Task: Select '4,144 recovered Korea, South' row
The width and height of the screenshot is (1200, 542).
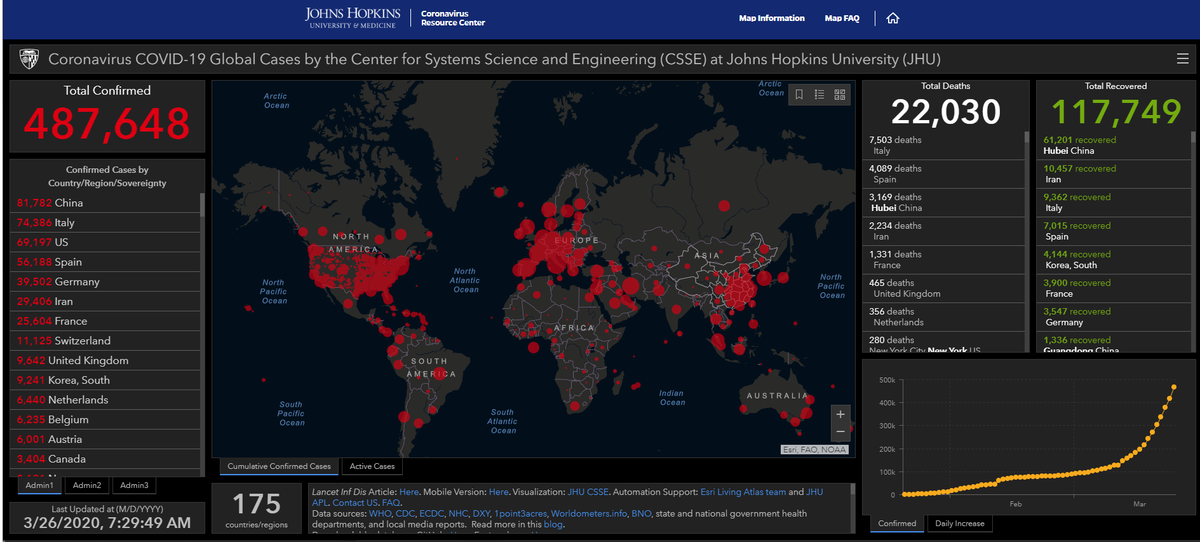Action: (1114, 260)
